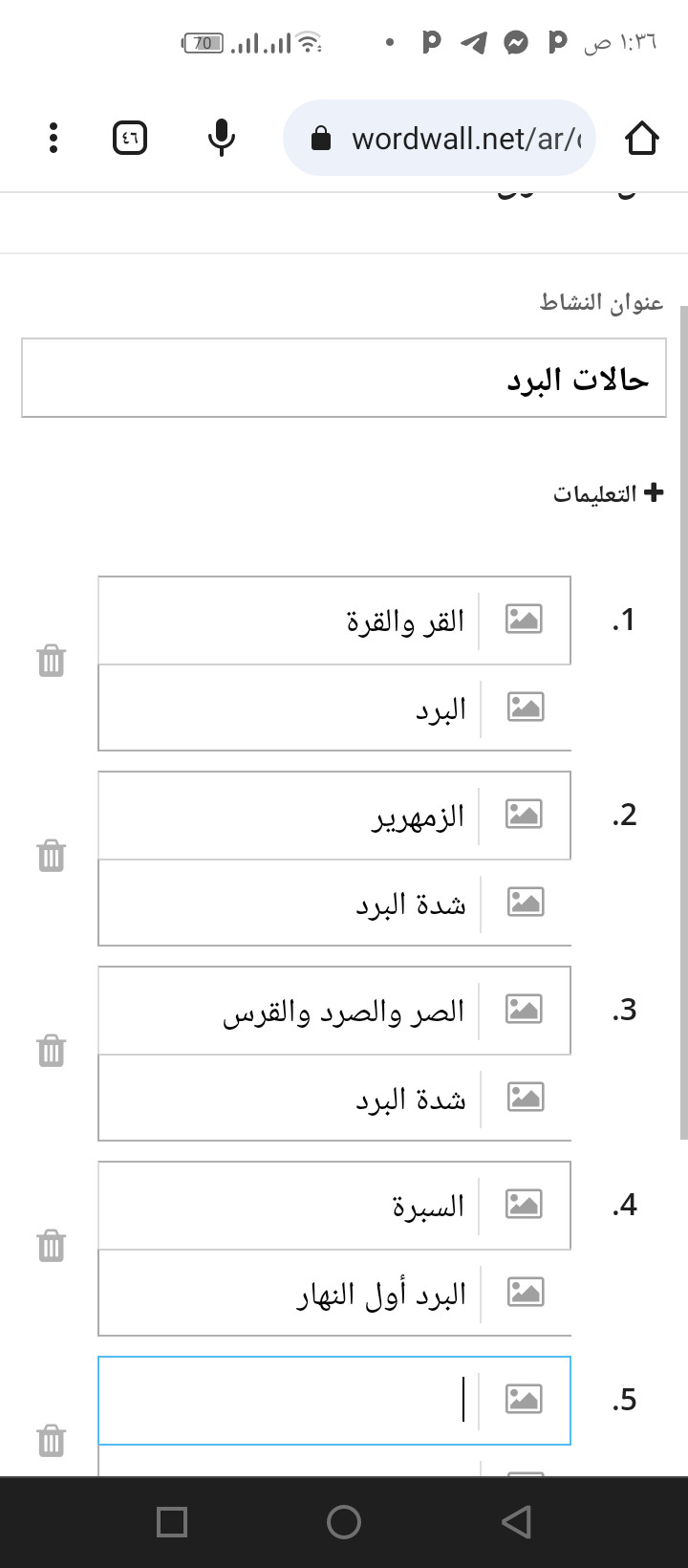This screenshot has width=688, height=1568.
Task: Edit the activity title حالات البرد
Action: pyautogui.click(x=344, y=378)
